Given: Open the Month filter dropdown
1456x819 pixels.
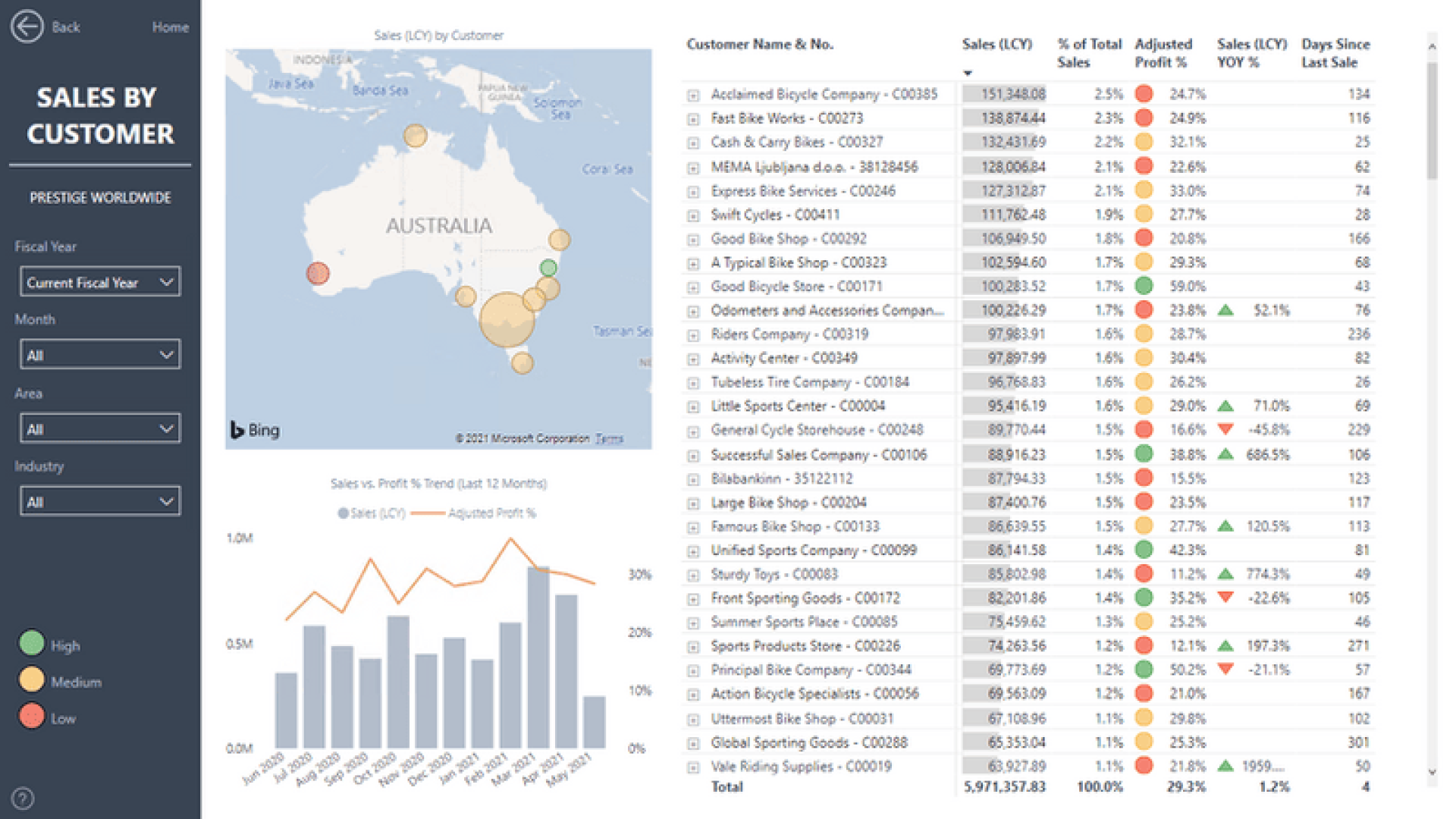Looking at the screenshot, I should (100, 355).
